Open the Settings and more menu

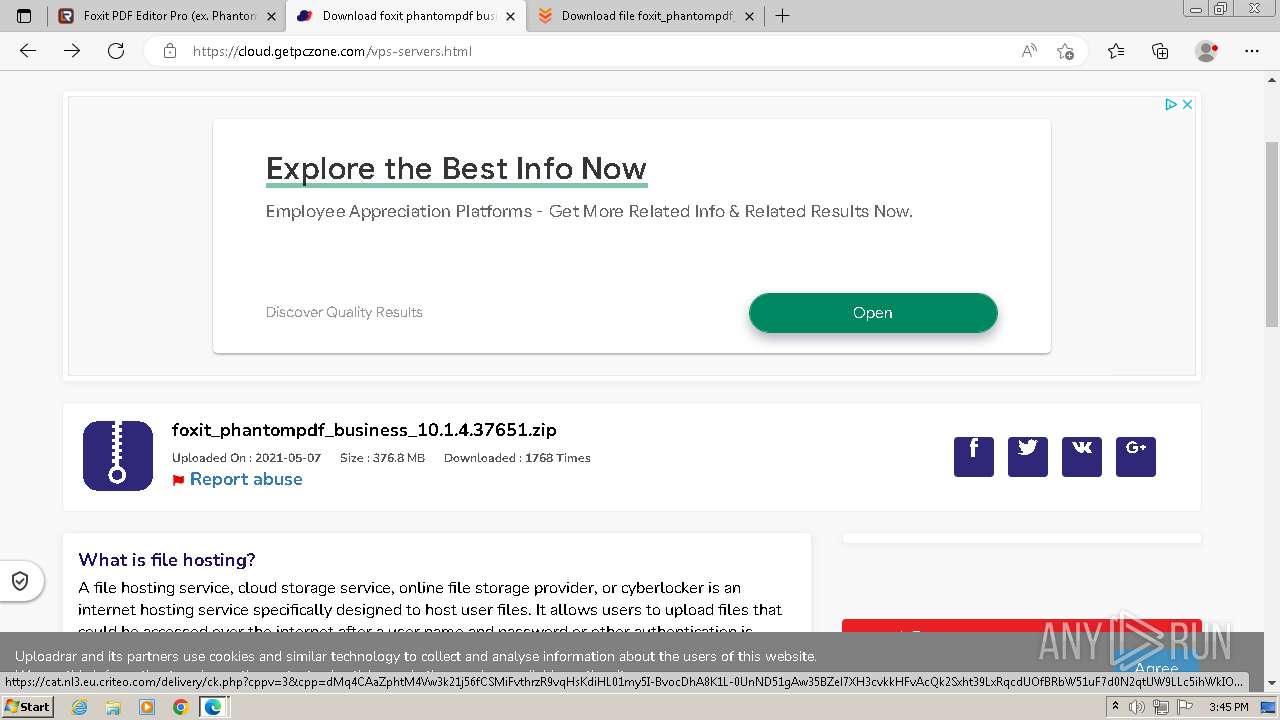click(x=1252, y=51)
